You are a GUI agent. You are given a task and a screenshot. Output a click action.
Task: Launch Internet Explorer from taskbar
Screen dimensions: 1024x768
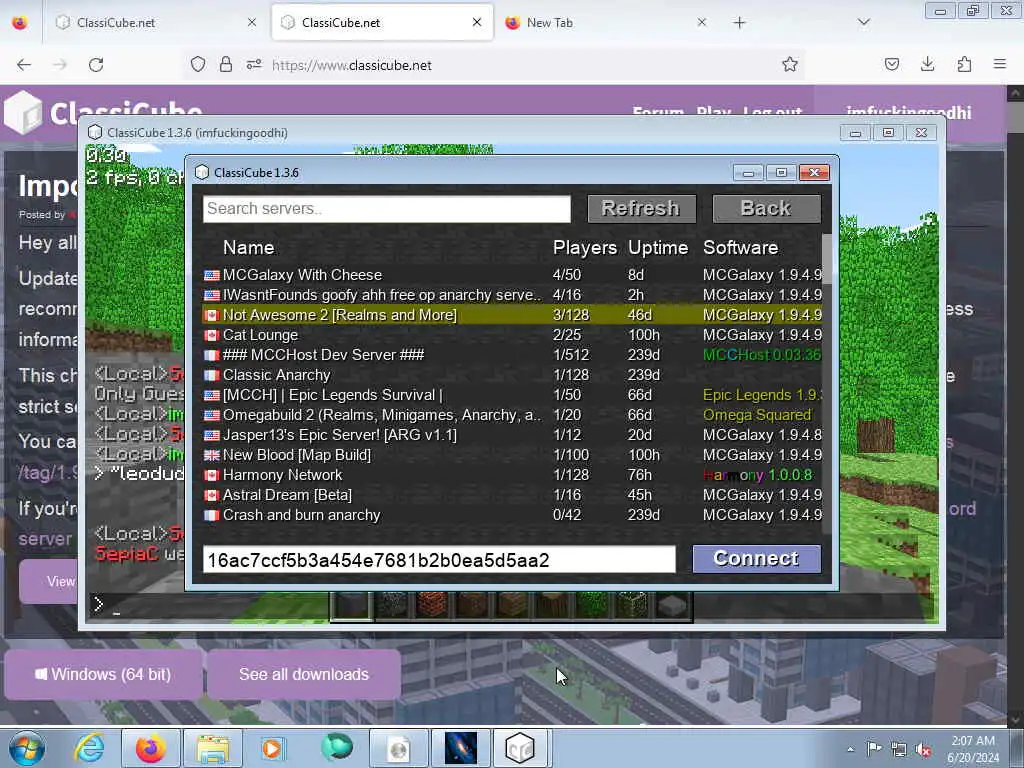coord(89,748)
